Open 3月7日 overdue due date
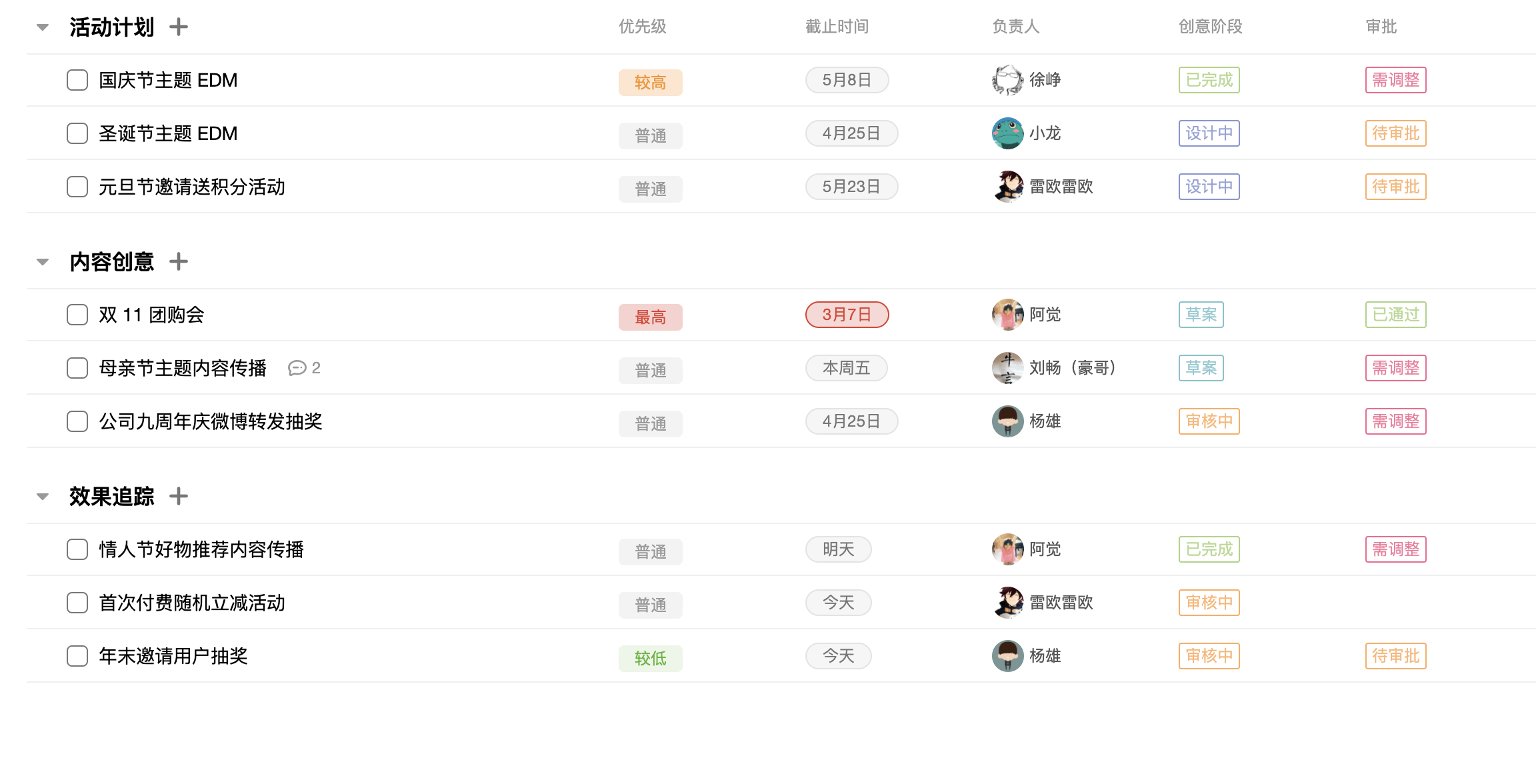This screenshot has height=784, width=1536. pos(847,315)
